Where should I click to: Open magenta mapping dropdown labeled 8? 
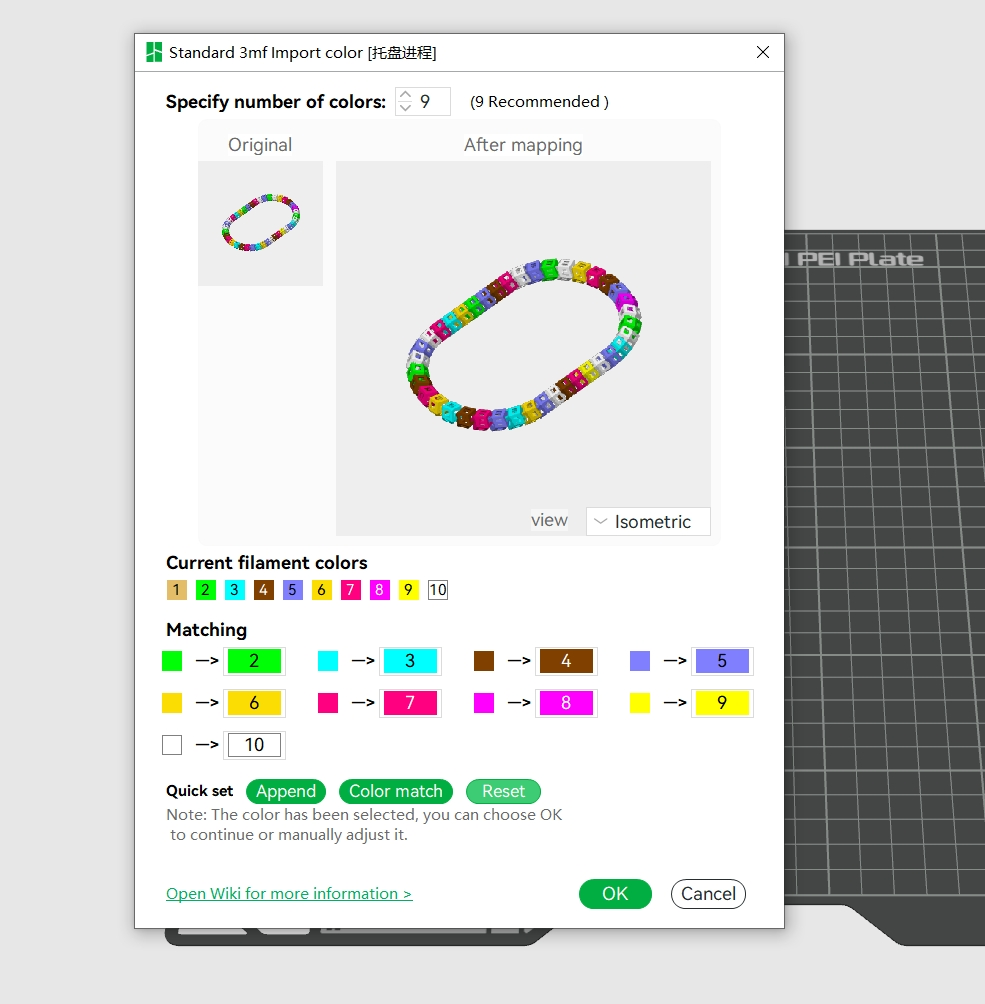tap(566, 703)
